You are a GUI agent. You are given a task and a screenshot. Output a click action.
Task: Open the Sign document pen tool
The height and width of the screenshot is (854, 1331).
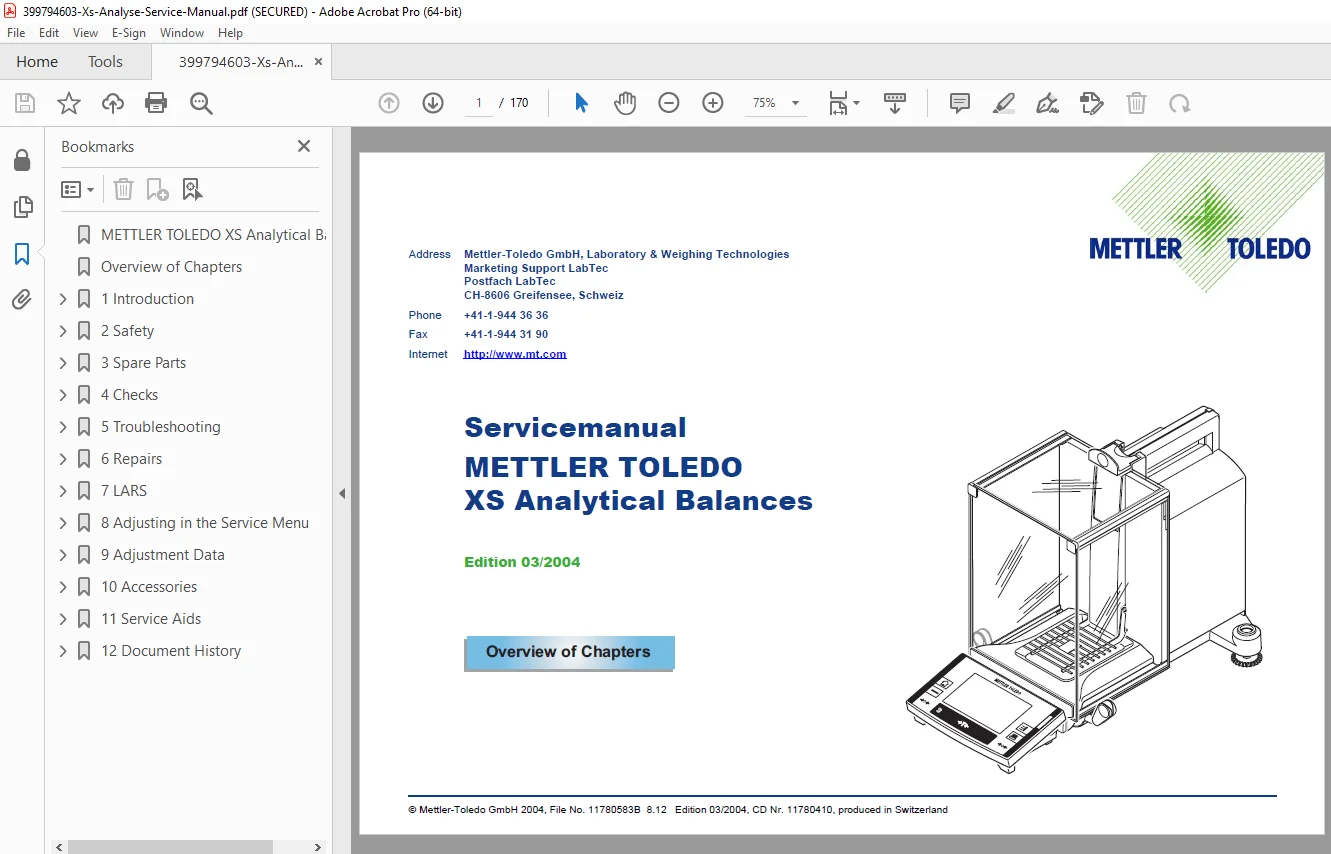pos(1047,103)
